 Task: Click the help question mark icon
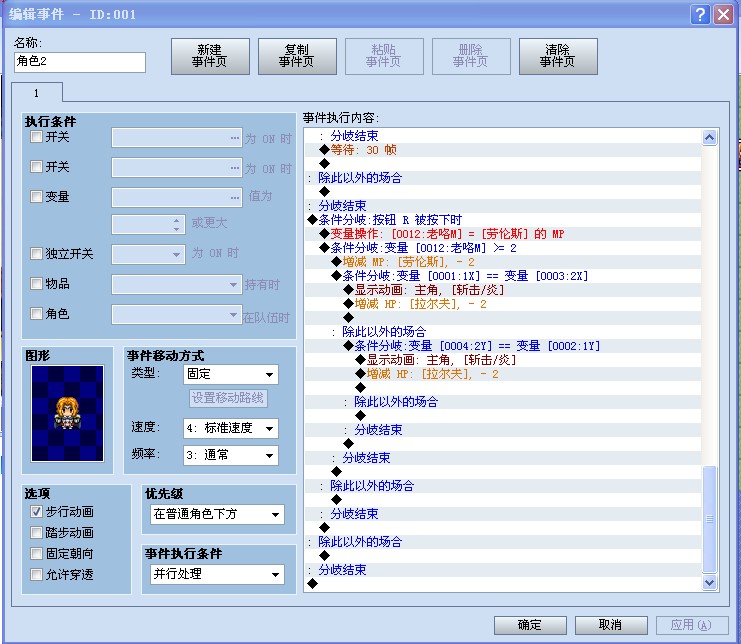pyautogui.click(x=700, y=15)
